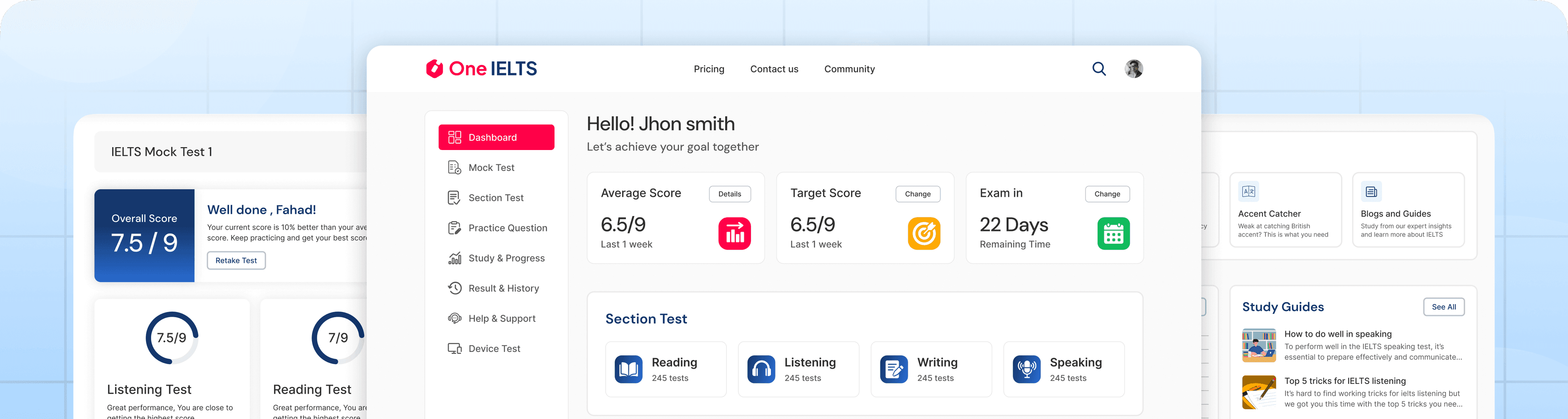
Task: Select Practice Question in the sidebar
Action: click(496, 228)
